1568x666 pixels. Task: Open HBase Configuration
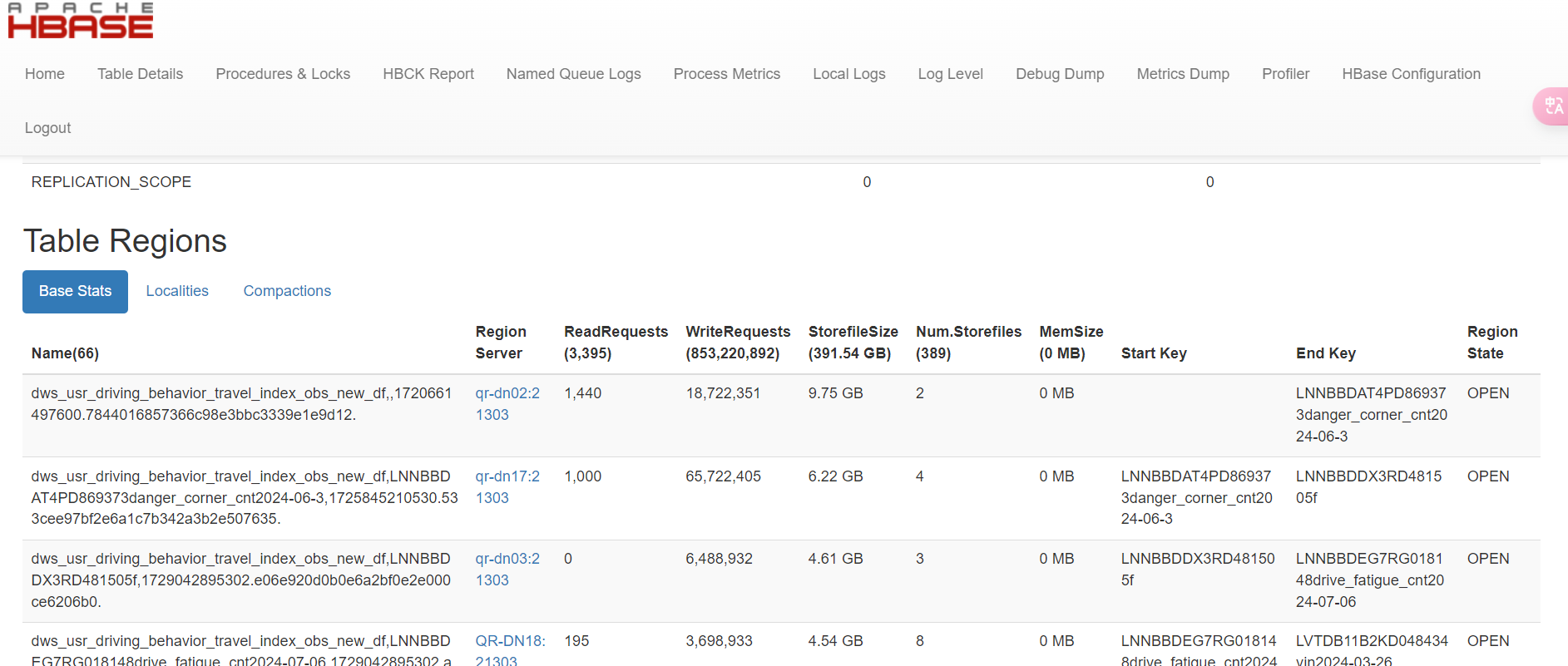click(1411, 74)
